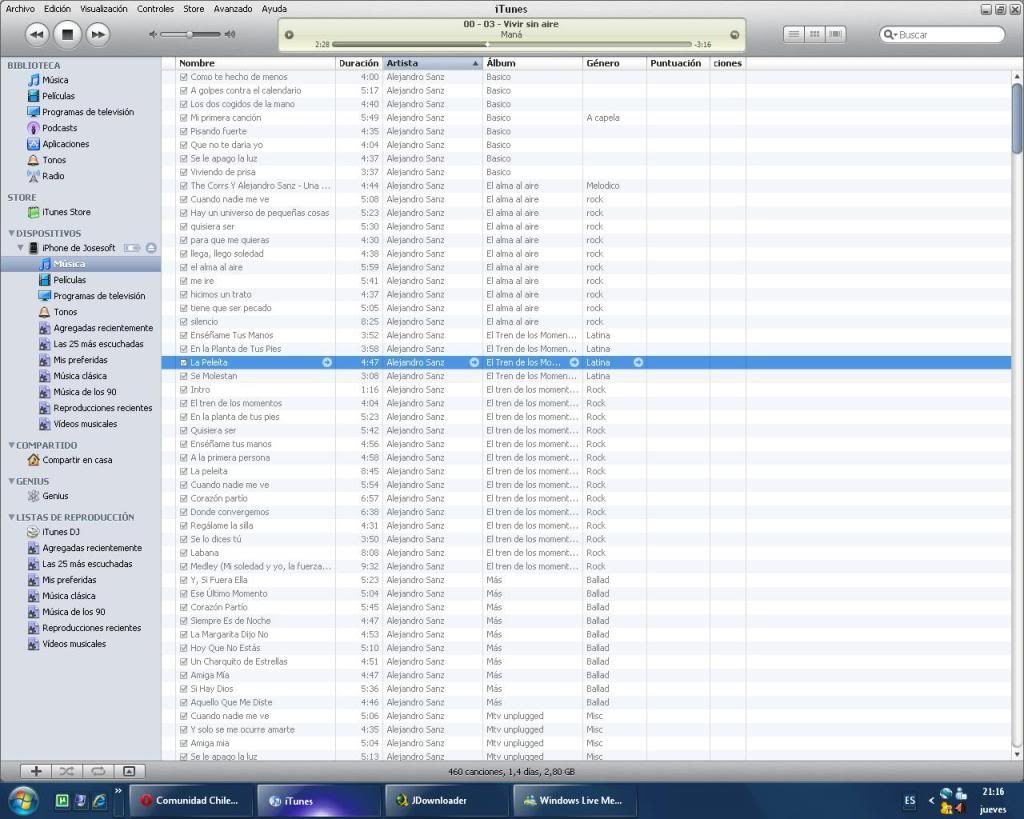This screenshot has width=1024, height=819.
Task: Click the left round icon in now-playing display
Action: point(289,35)
